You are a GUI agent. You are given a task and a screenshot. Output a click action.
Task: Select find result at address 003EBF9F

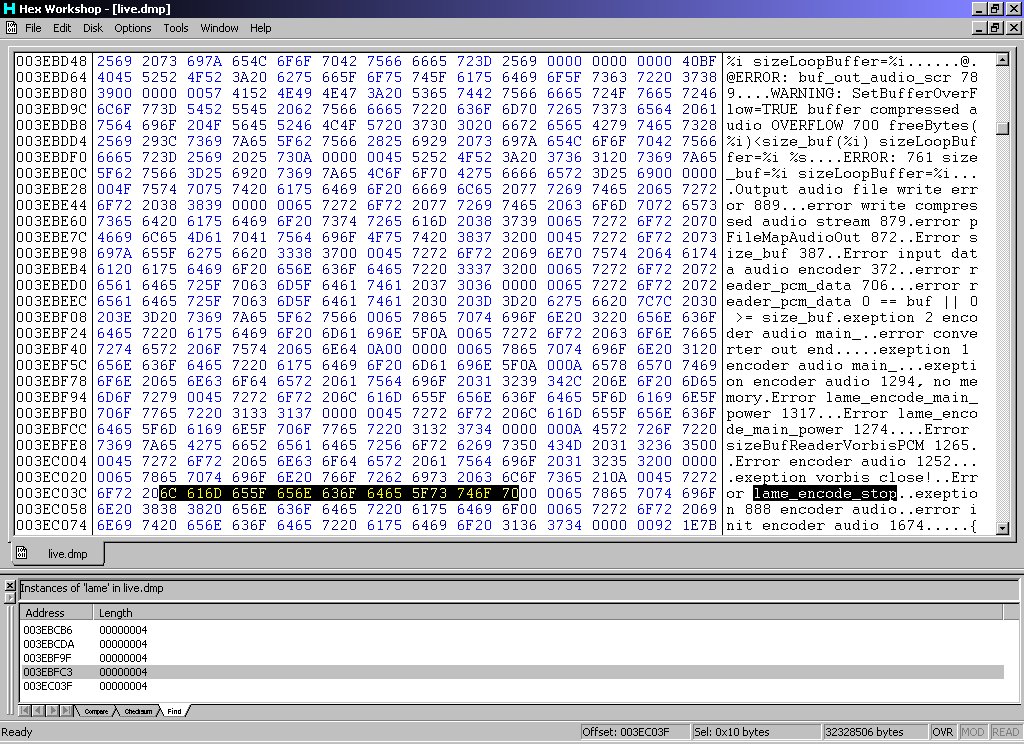tap(512, 658)
